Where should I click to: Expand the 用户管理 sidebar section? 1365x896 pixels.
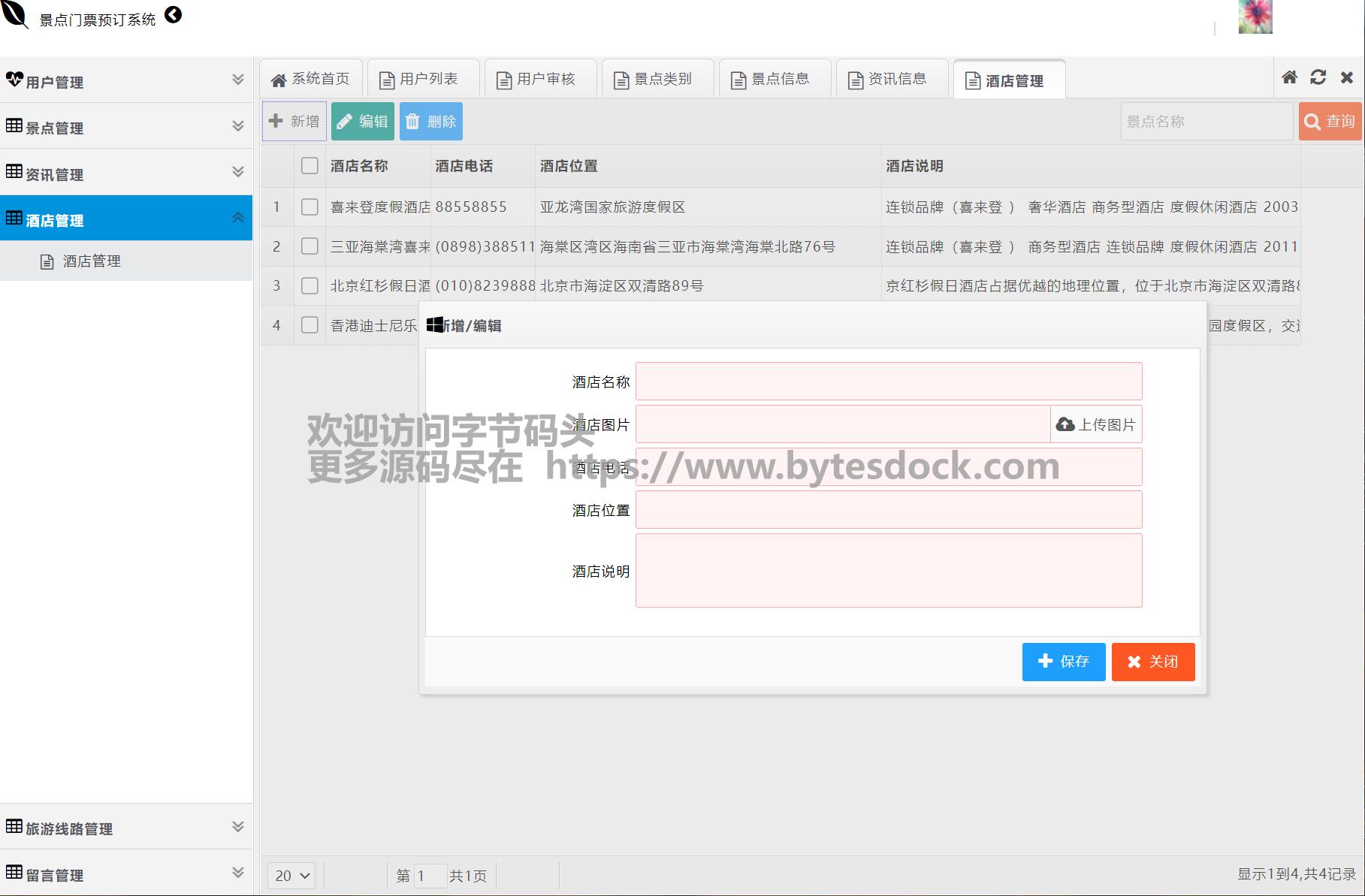125,80
